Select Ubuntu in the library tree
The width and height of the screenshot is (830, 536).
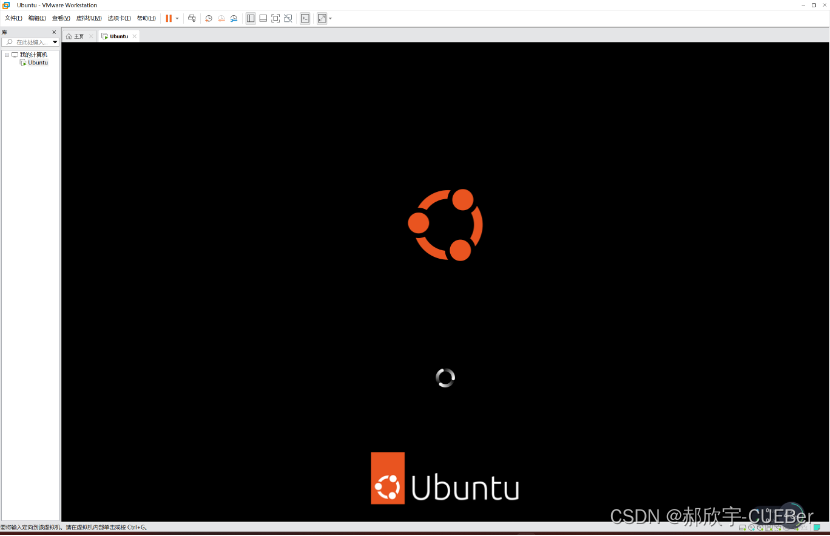[x=34, y=62]
